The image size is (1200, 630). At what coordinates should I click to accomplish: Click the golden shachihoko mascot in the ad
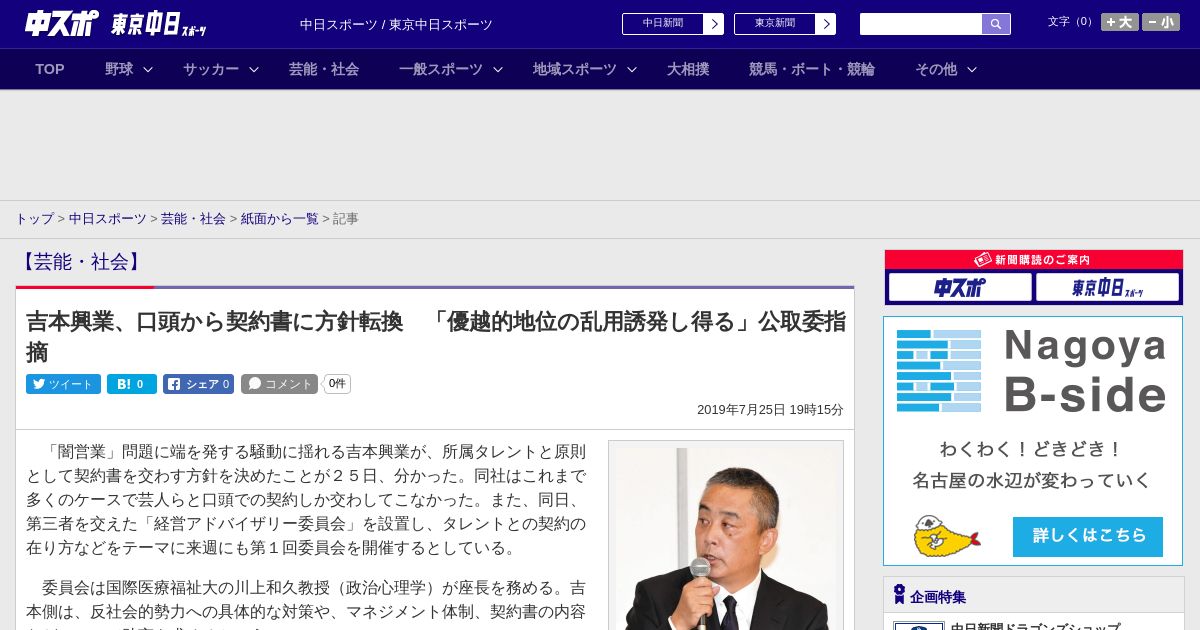point(946,537)
